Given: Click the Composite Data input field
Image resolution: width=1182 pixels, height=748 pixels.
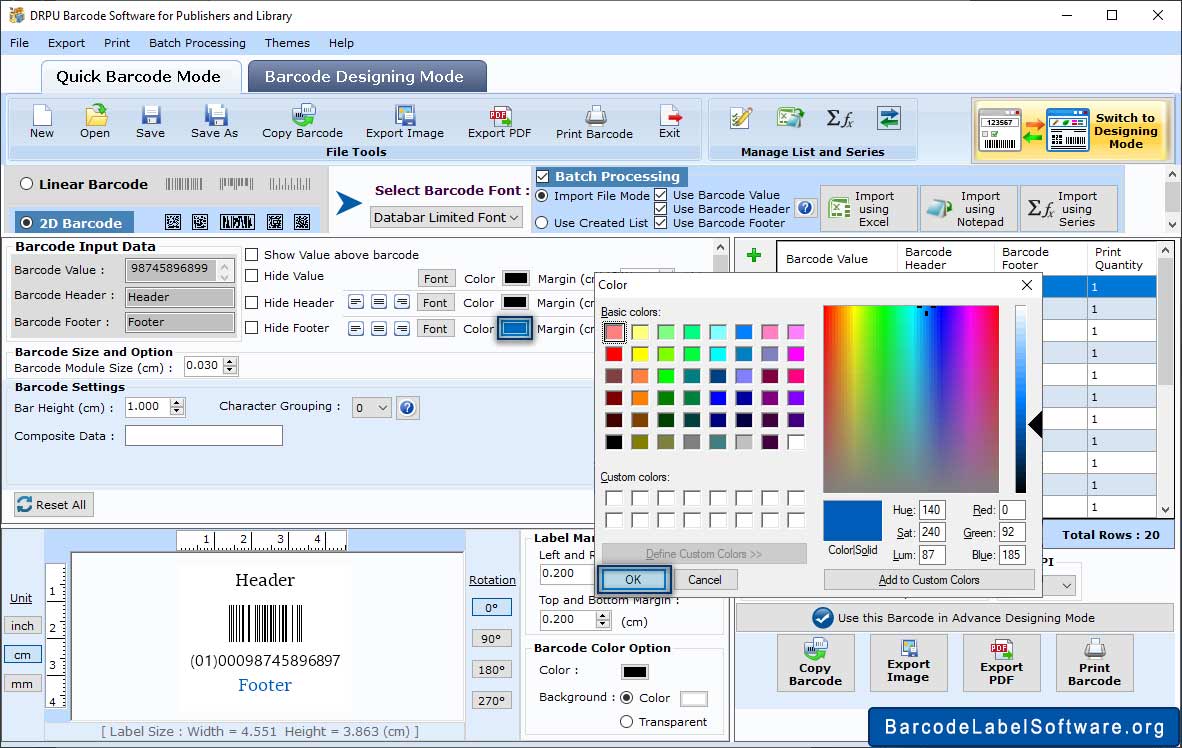Looking at the screenshot, I should [204, 436].
